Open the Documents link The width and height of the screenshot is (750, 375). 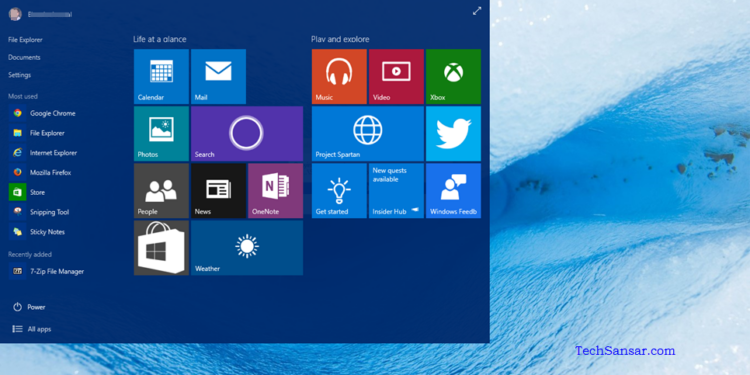[x=24, y=57]
